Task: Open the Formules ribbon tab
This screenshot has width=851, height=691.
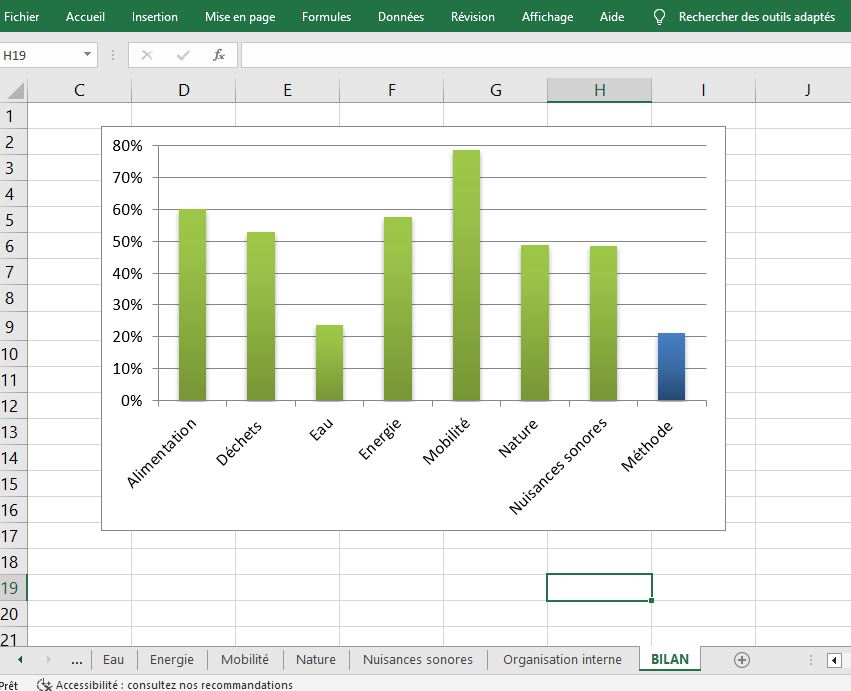Action: 326,17
